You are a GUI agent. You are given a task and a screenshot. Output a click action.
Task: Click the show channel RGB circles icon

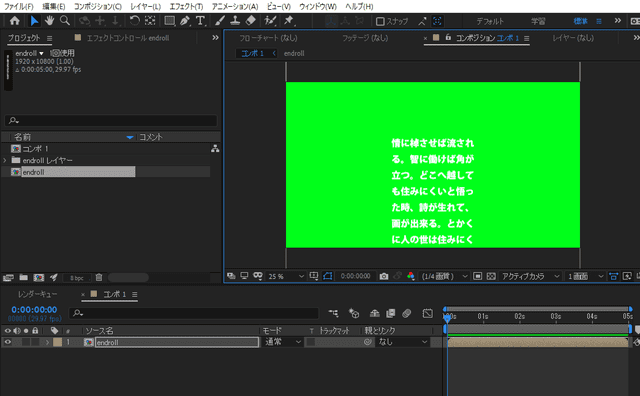click(411, 276)
